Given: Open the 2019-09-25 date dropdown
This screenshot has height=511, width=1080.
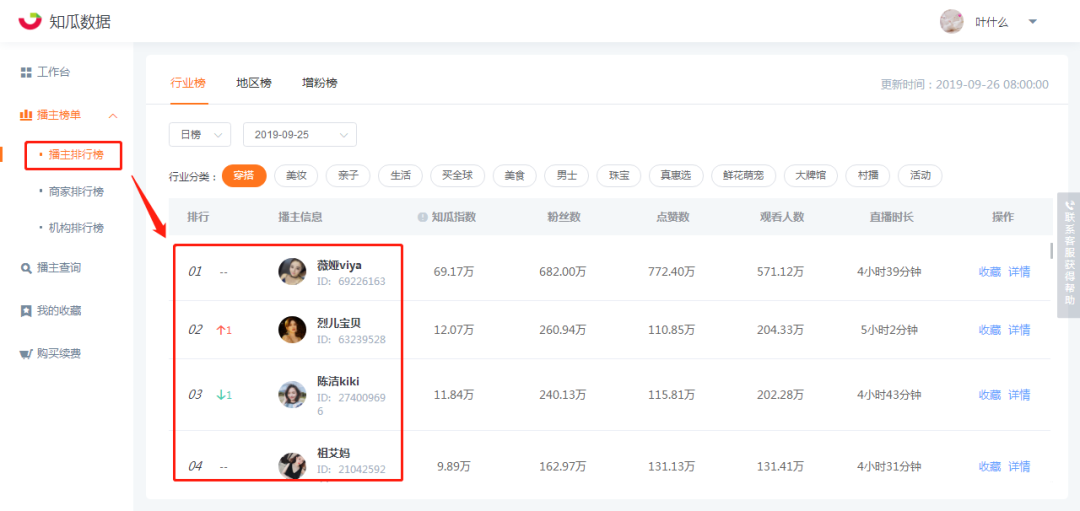Looking at the screenshot, I should click(300, 134).
